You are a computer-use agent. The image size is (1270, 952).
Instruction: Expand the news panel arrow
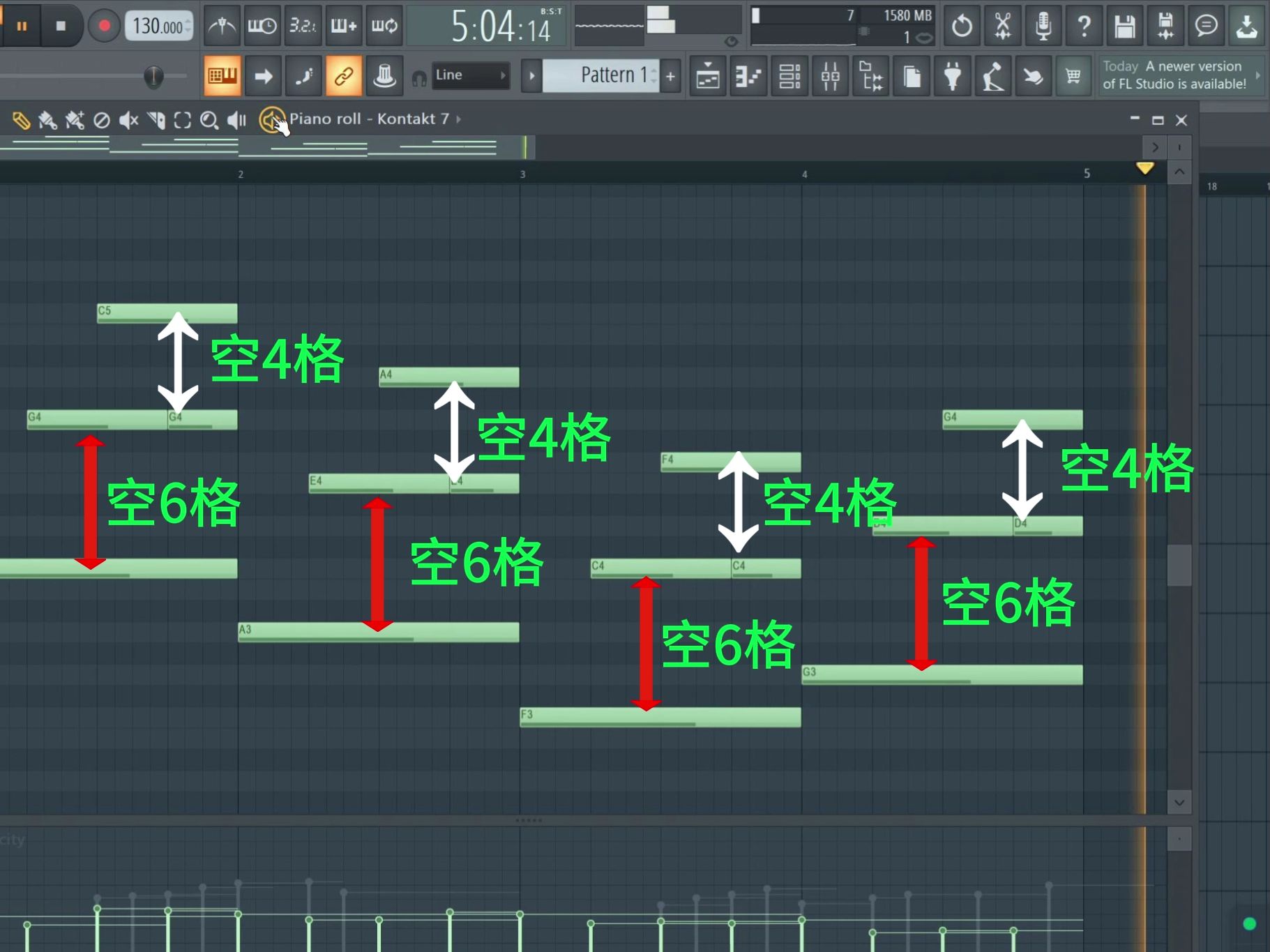pos(1257,75)
